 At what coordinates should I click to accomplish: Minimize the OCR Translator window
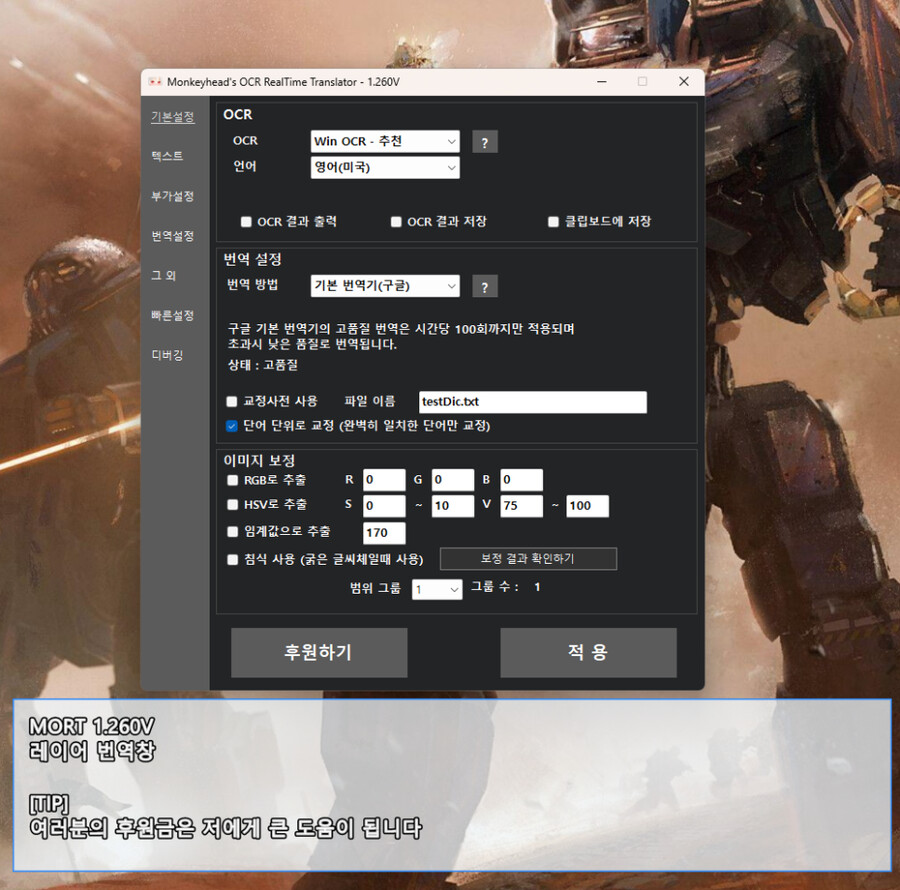click(x=602, y=82)
